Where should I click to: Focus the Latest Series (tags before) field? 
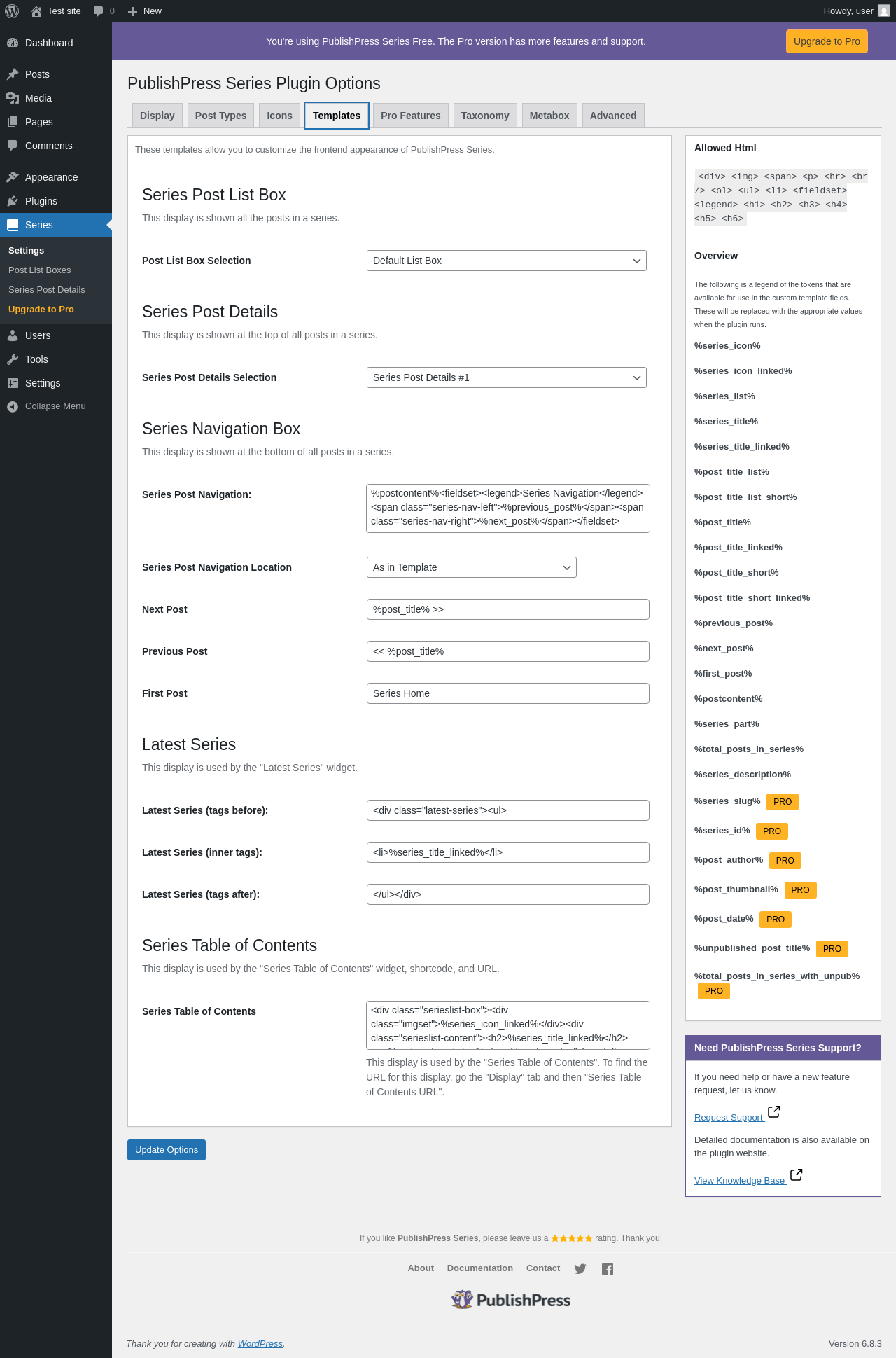[x=508, y=810]
